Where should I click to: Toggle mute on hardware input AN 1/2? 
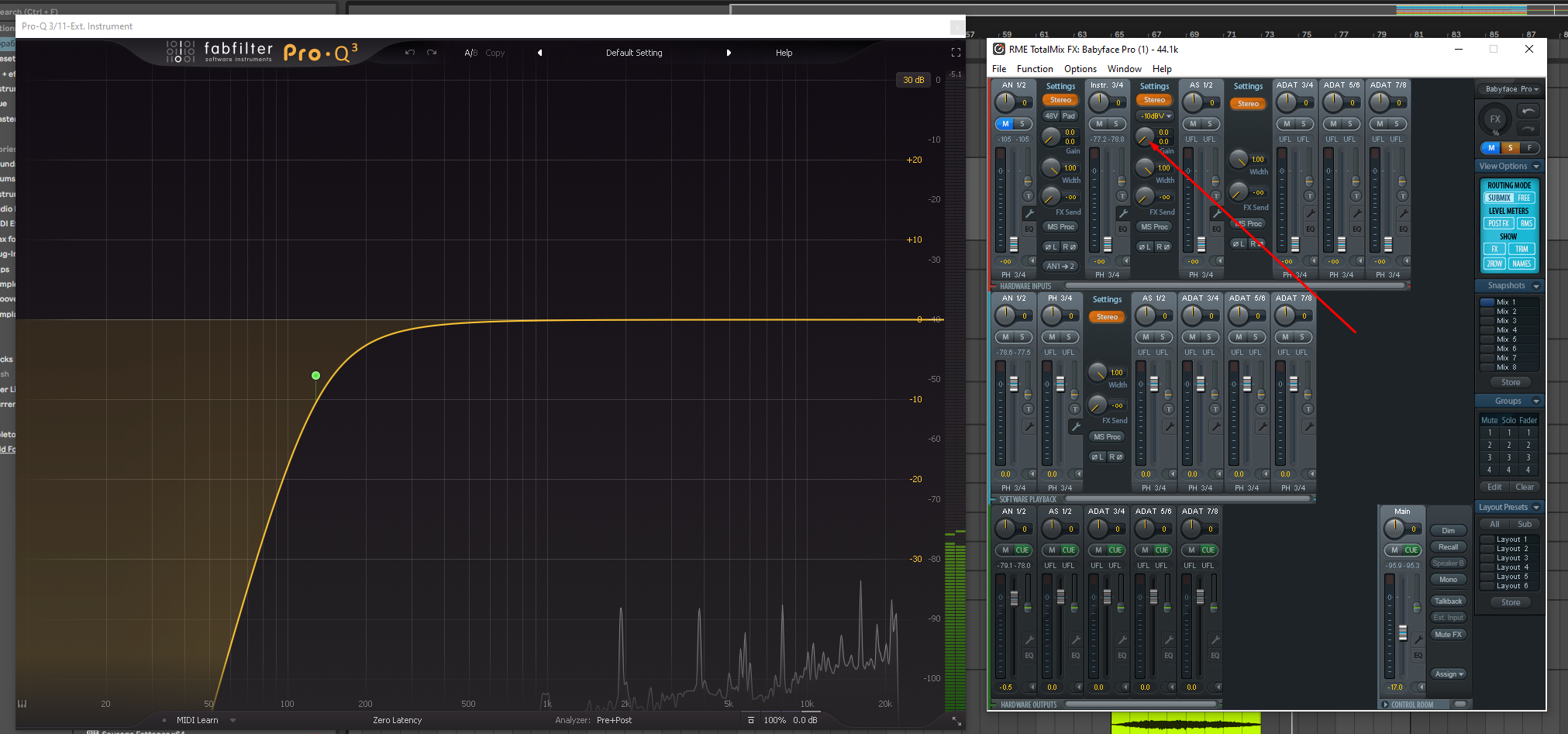pyautogui.click(x=1005, y=124)
